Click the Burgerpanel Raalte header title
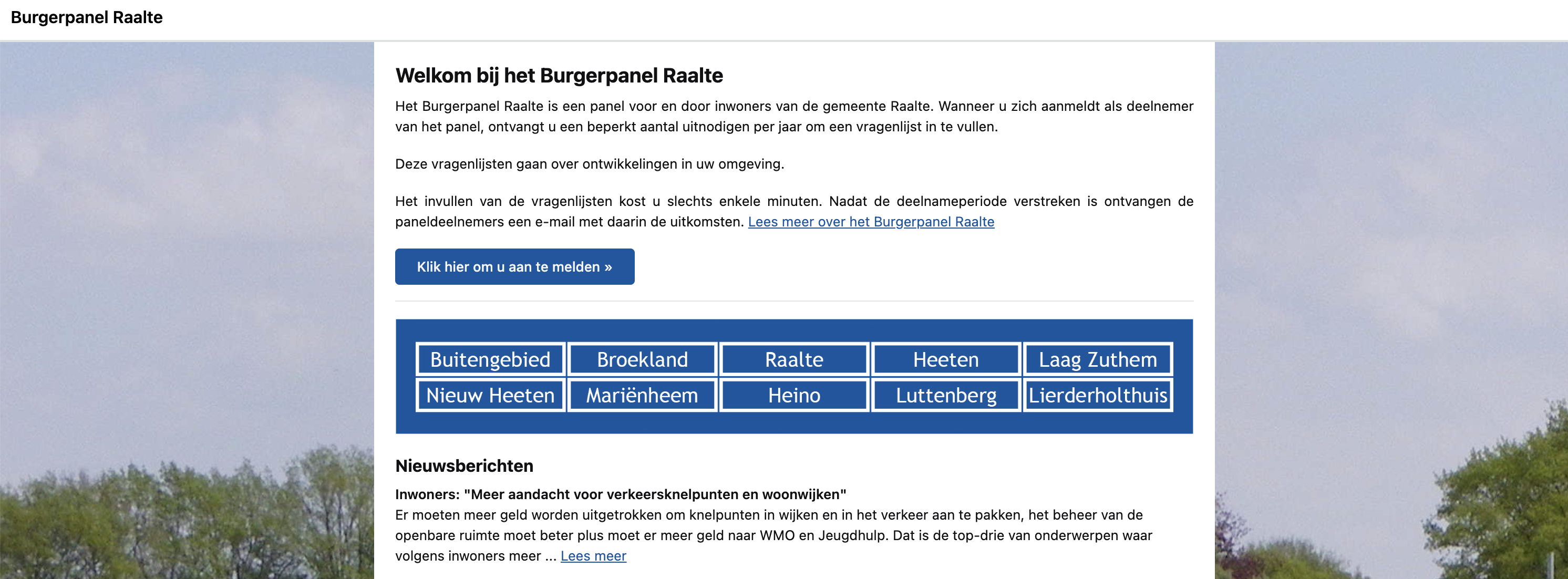The image size is (1568, 579). pyautogui.click(x=86, y=18)
